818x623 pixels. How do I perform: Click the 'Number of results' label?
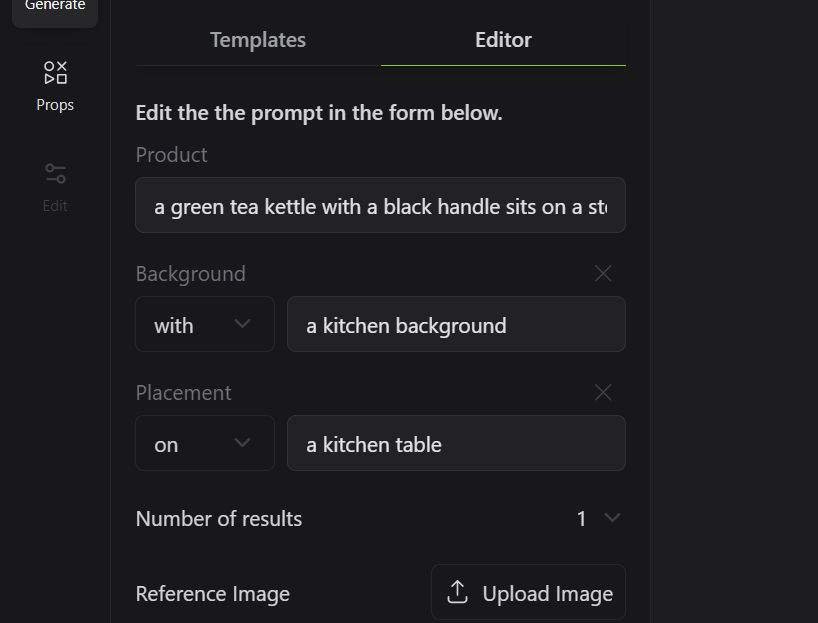[219, 518]
